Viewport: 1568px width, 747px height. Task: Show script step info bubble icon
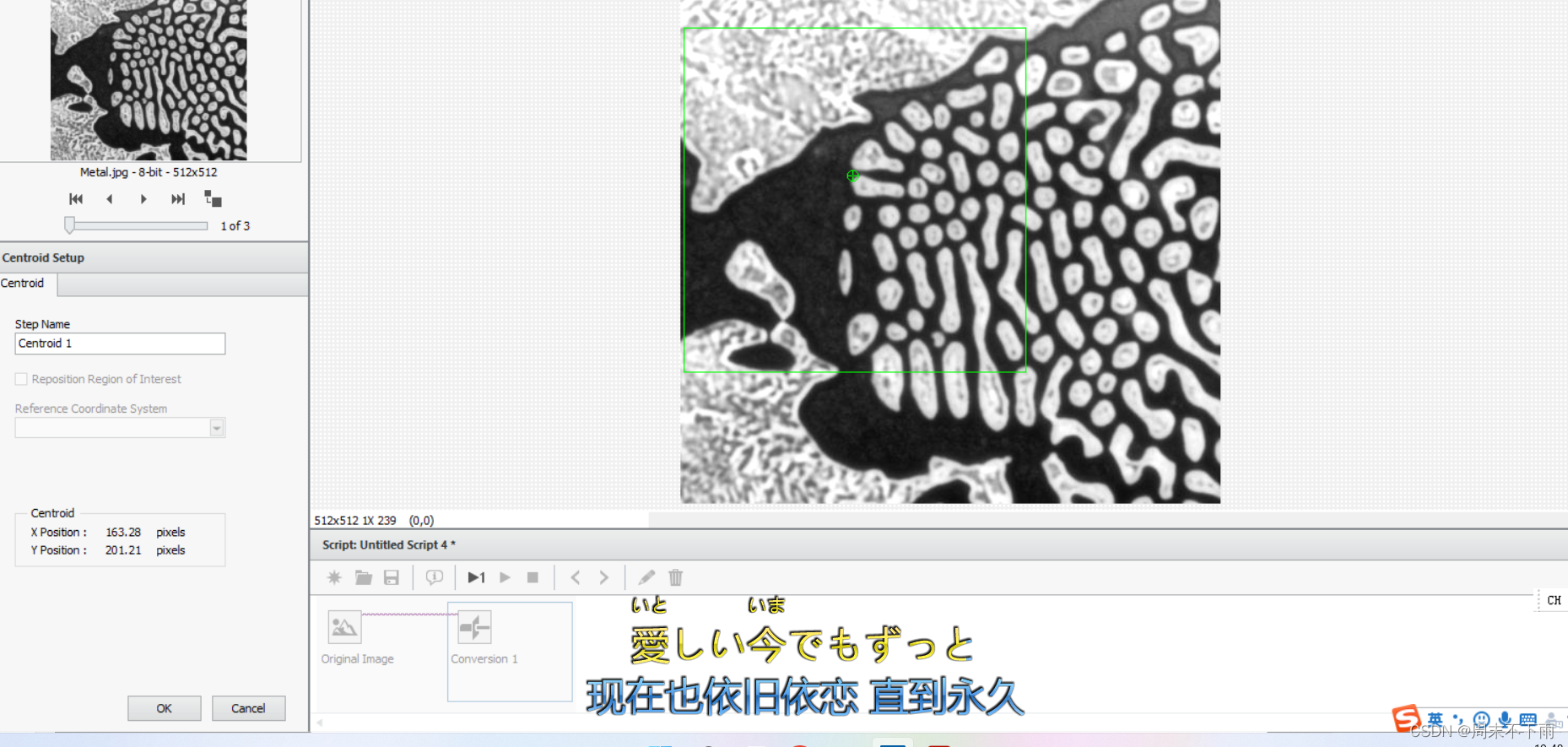point(435,577)
